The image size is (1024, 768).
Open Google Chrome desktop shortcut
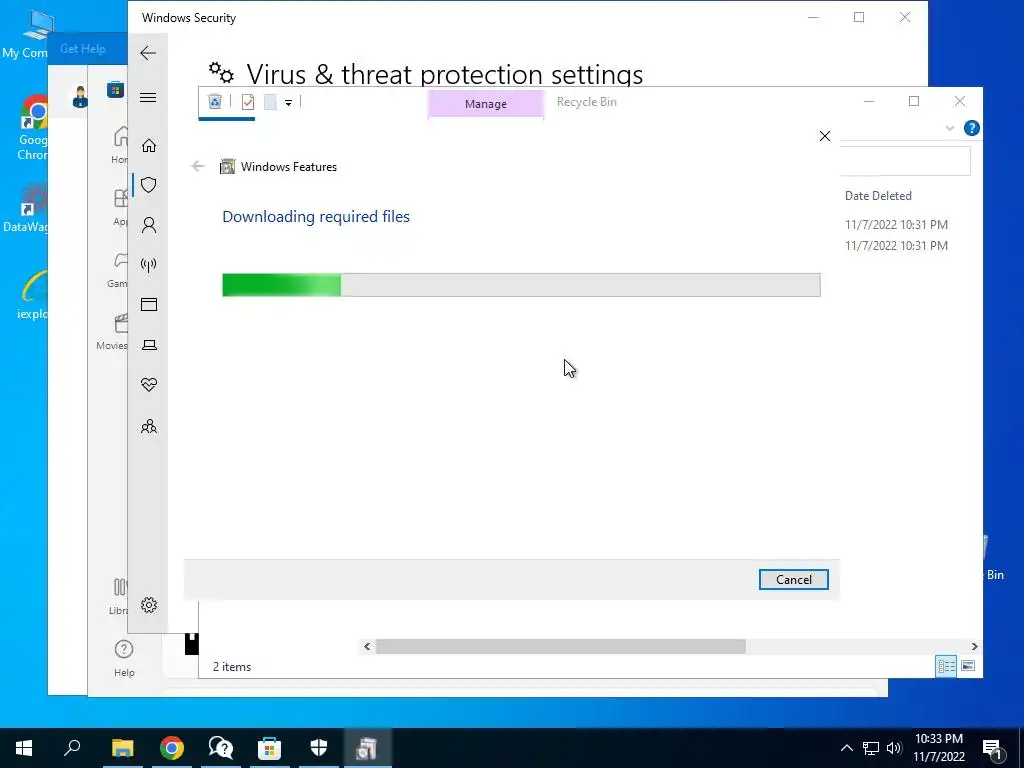pos(33,127)
